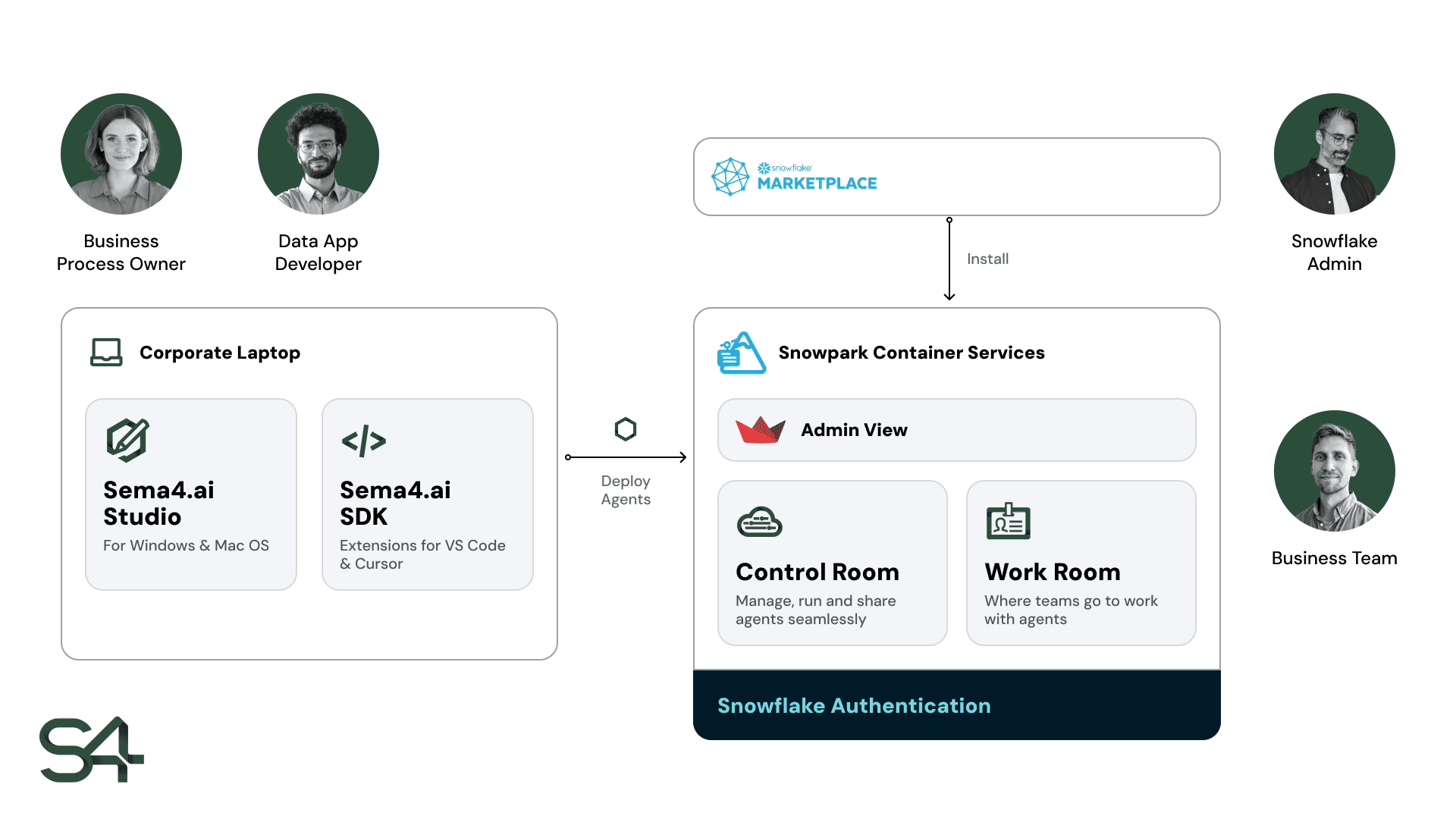Click the Sema4.ai SDK code brackets icon
This screenshot has height=819, width=1456.
pyautogui.click(x=364, y=441)
